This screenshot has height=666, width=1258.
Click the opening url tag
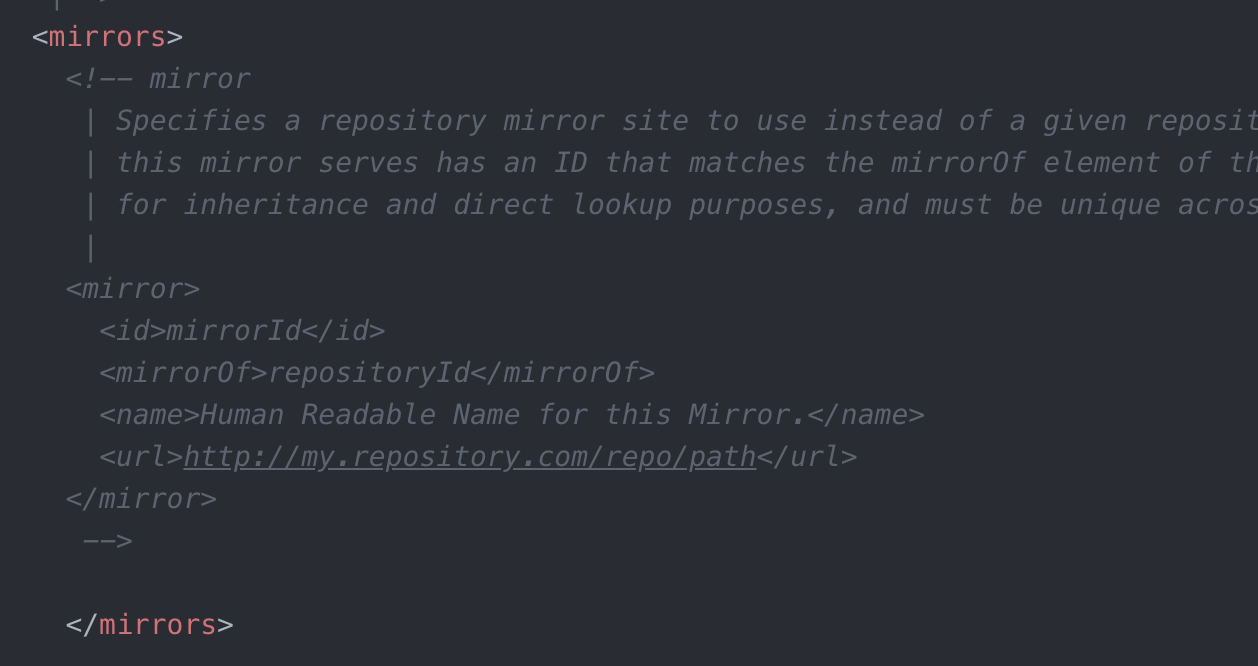coord(141,457)
